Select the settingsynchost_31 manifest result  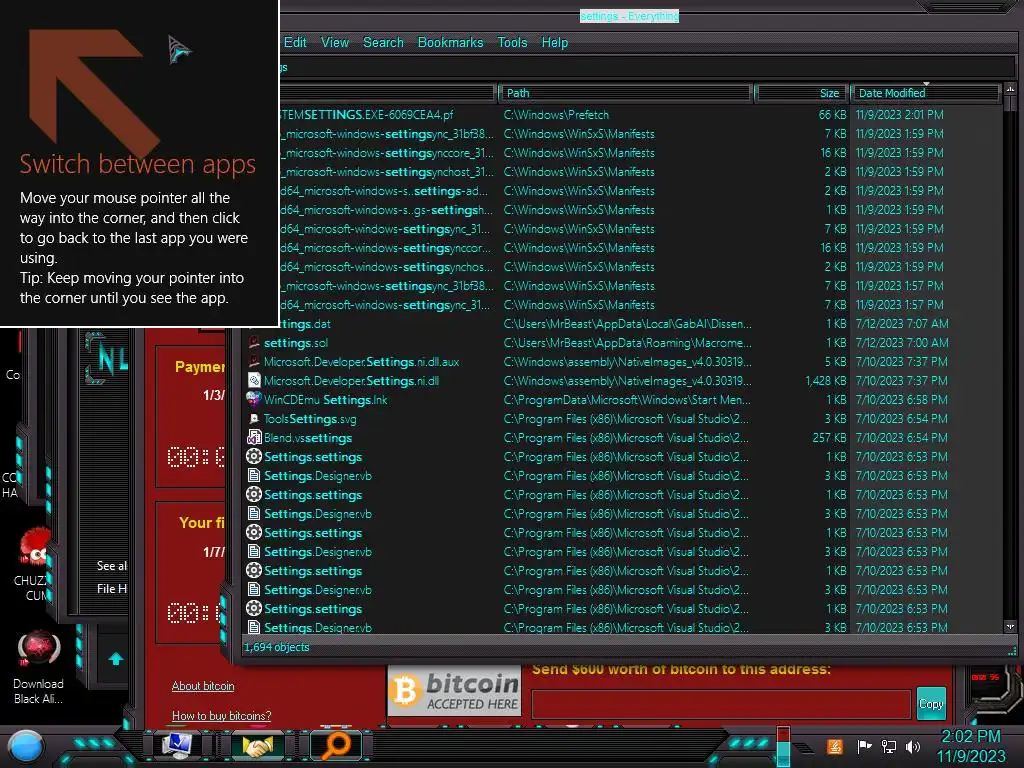[x=387, y=172]
